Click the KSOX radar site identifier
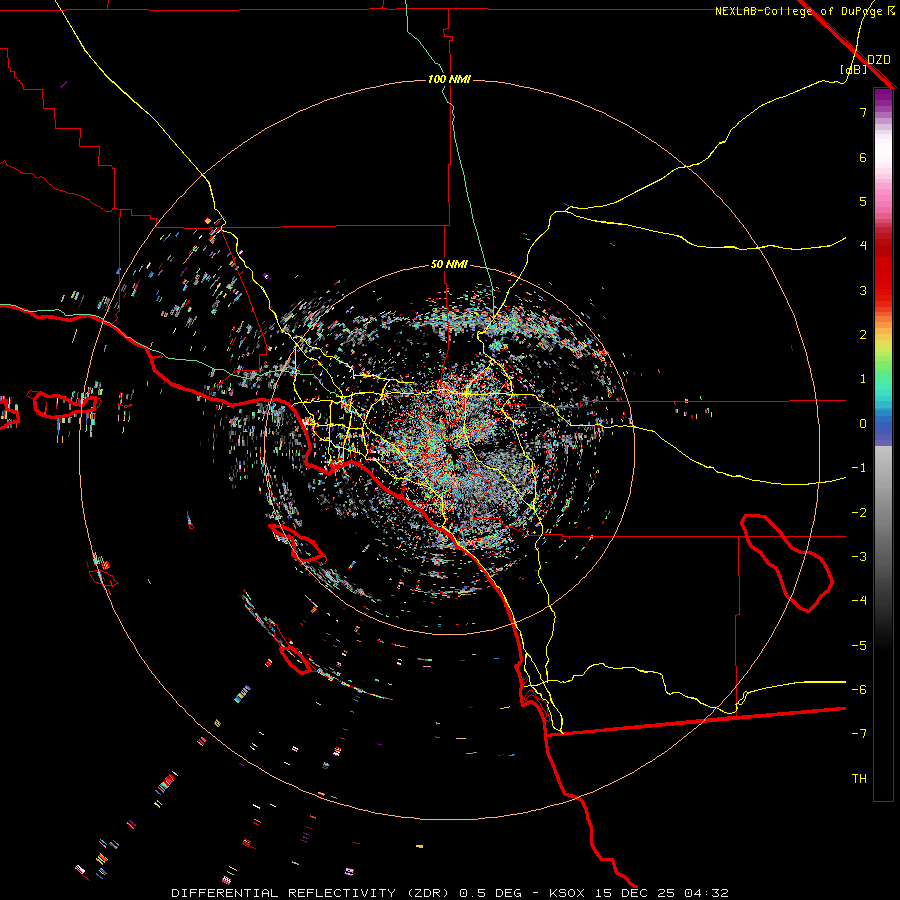 (568, 893)
